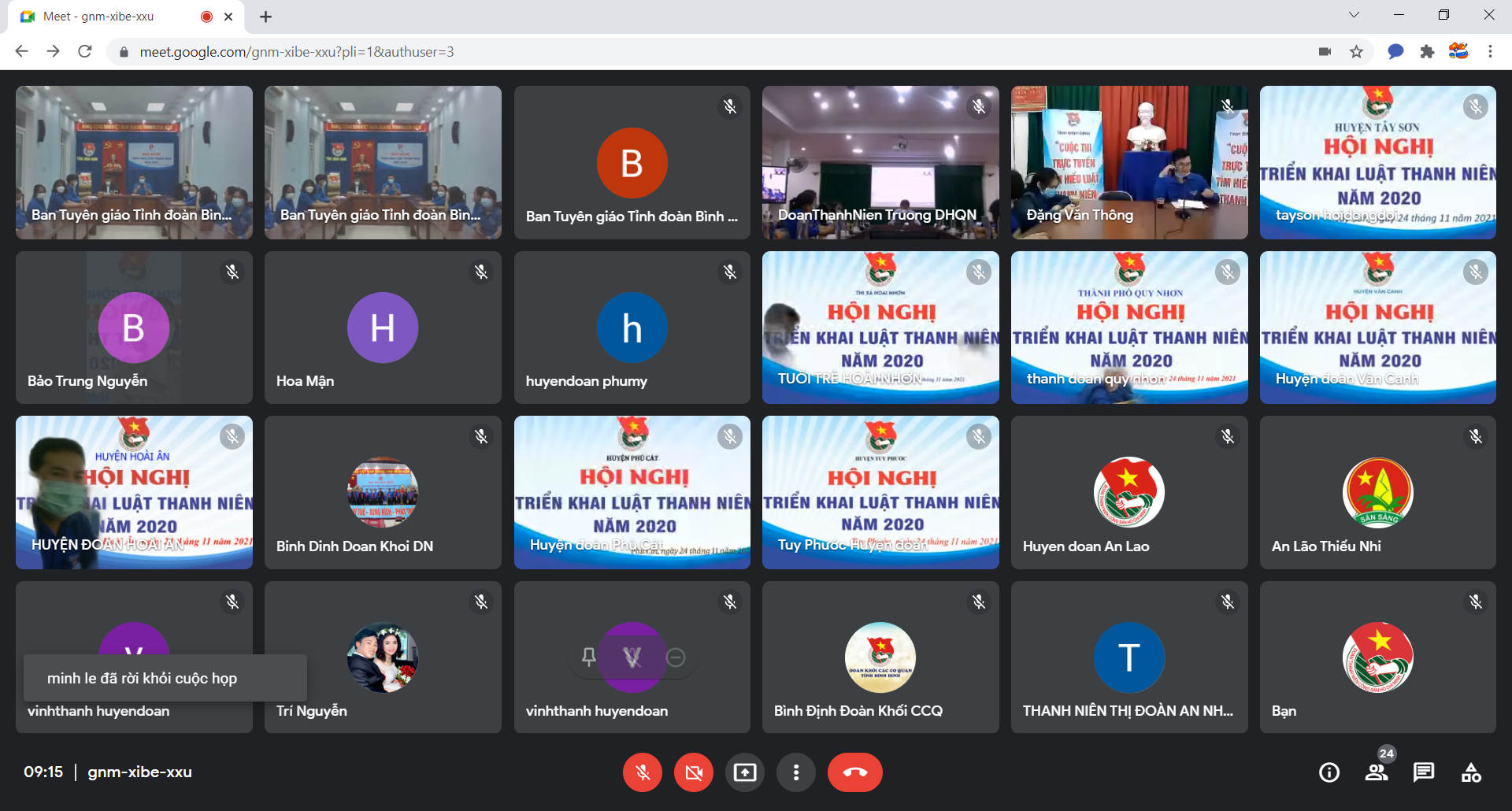This screenshot has width=1512, height=811.
Task: Show the participants list icon
Action: coord(1377,772)
